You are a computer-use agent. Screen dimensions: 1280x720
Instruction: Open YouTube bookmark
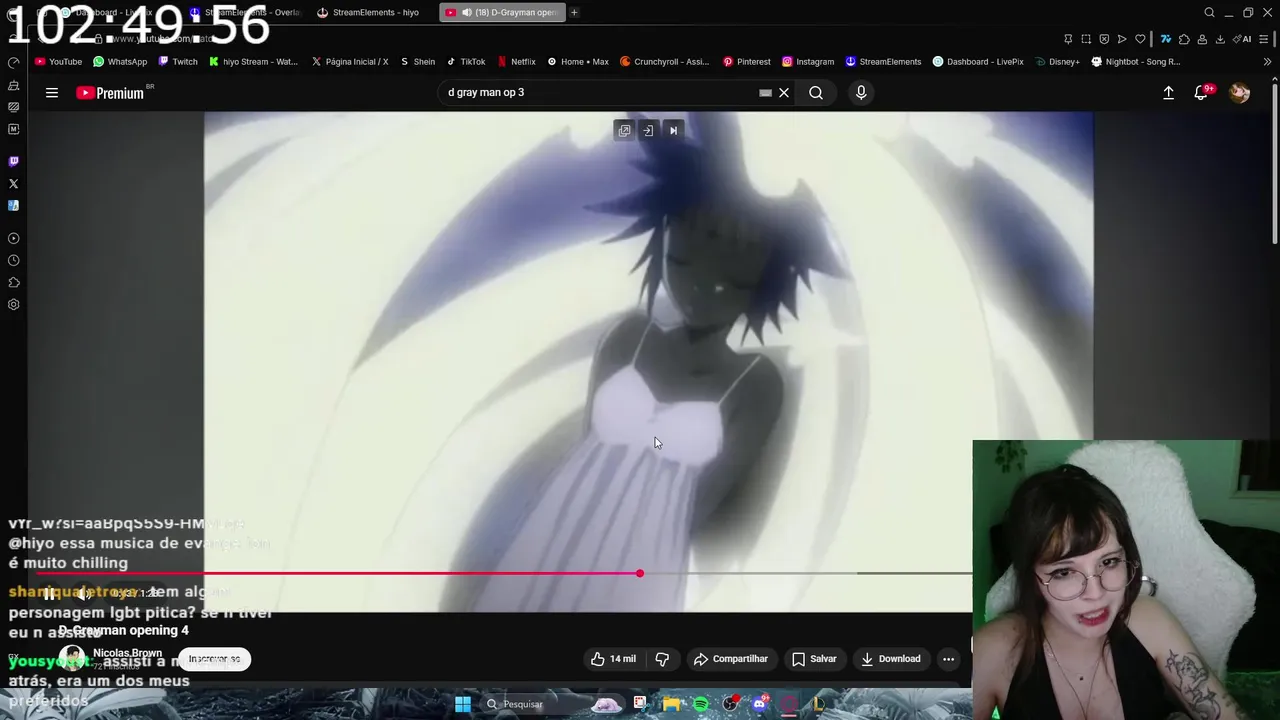pos(58,61)
